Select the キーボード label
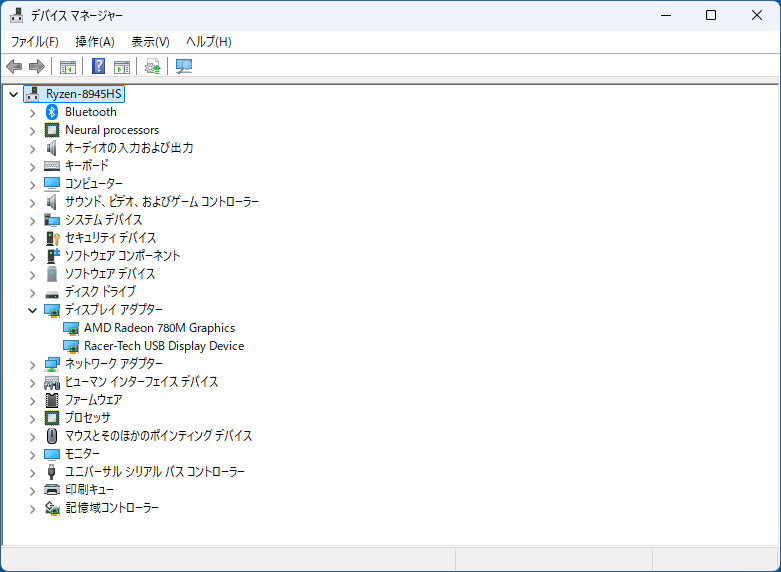Viewport: 781px width, 572px height. 87,165
